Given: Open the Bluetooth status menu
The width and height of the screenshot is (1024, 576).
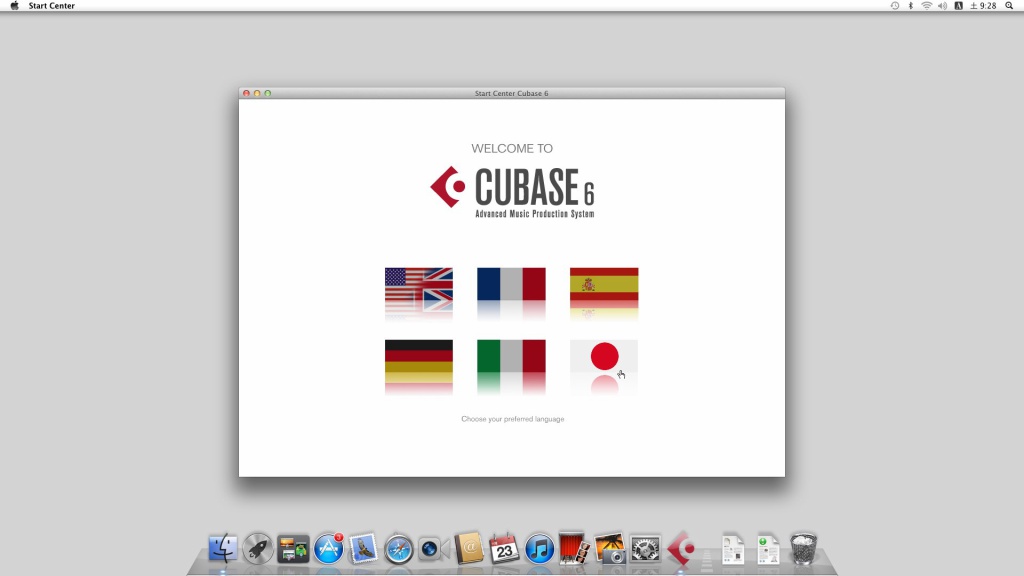Looking at the screenshot, I should pos(911,6).
